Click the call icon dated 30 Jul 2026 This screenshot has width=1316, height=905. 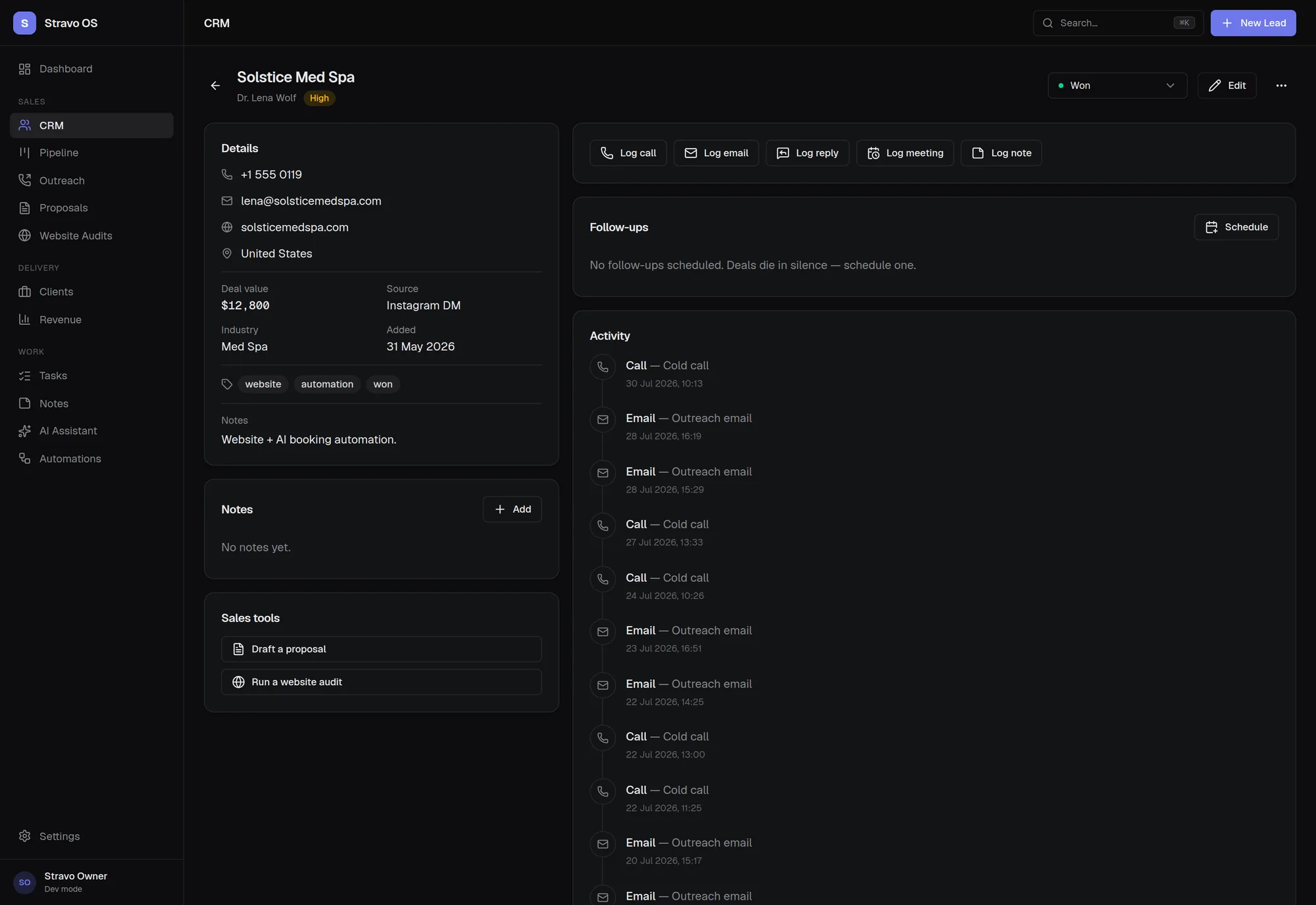(x=603, y=367)
